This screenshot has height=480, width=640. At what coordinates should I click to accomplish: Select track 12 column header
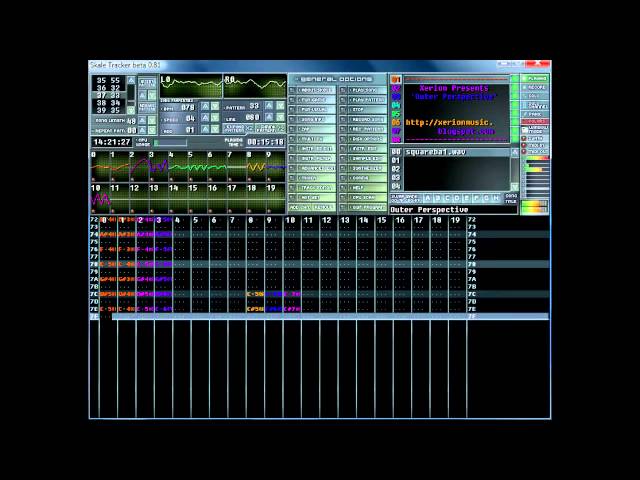pyautogui.click(x=329, y=220)
